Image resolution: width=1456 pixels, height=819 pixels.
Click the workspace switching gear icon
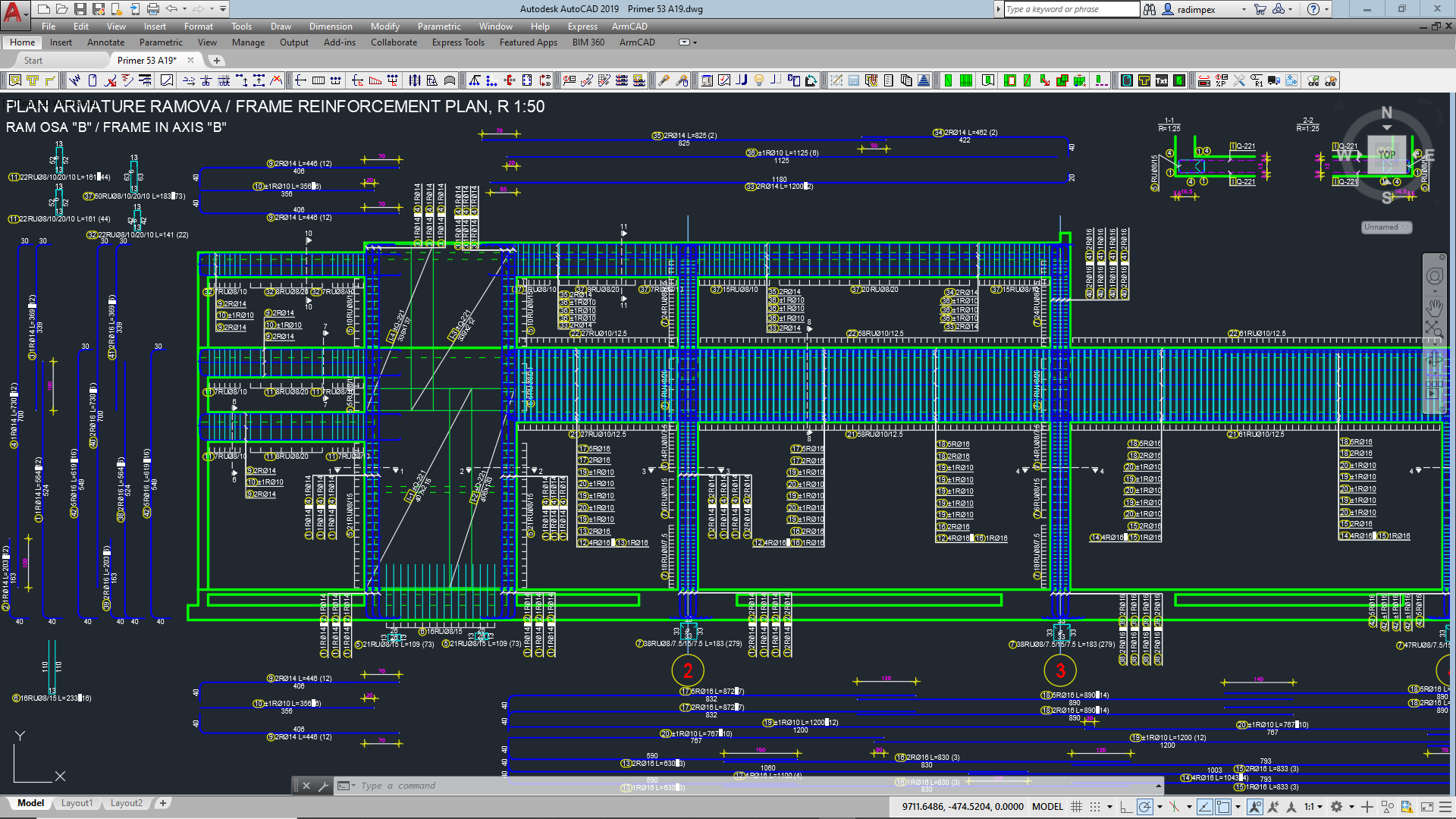point(1336,807)
